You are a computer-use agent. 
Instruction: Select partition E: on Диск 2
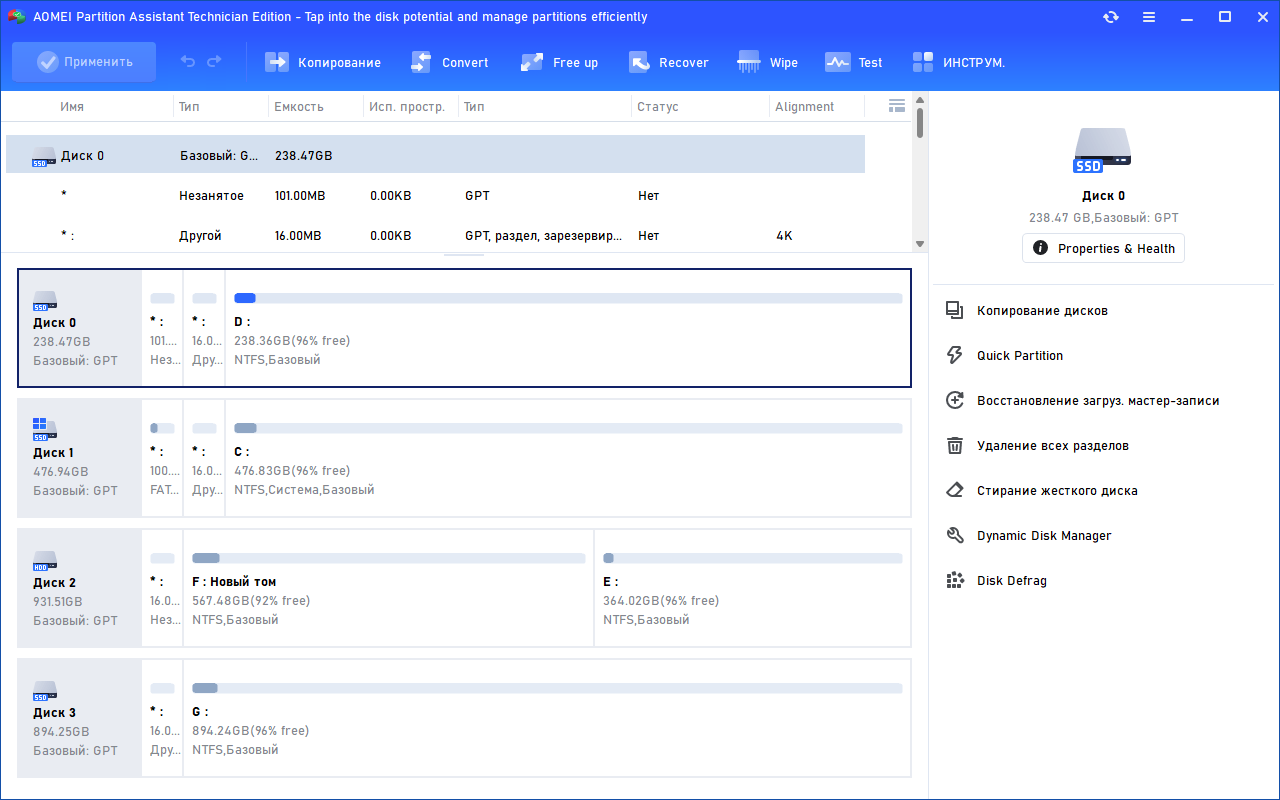[x=753, y=588]
